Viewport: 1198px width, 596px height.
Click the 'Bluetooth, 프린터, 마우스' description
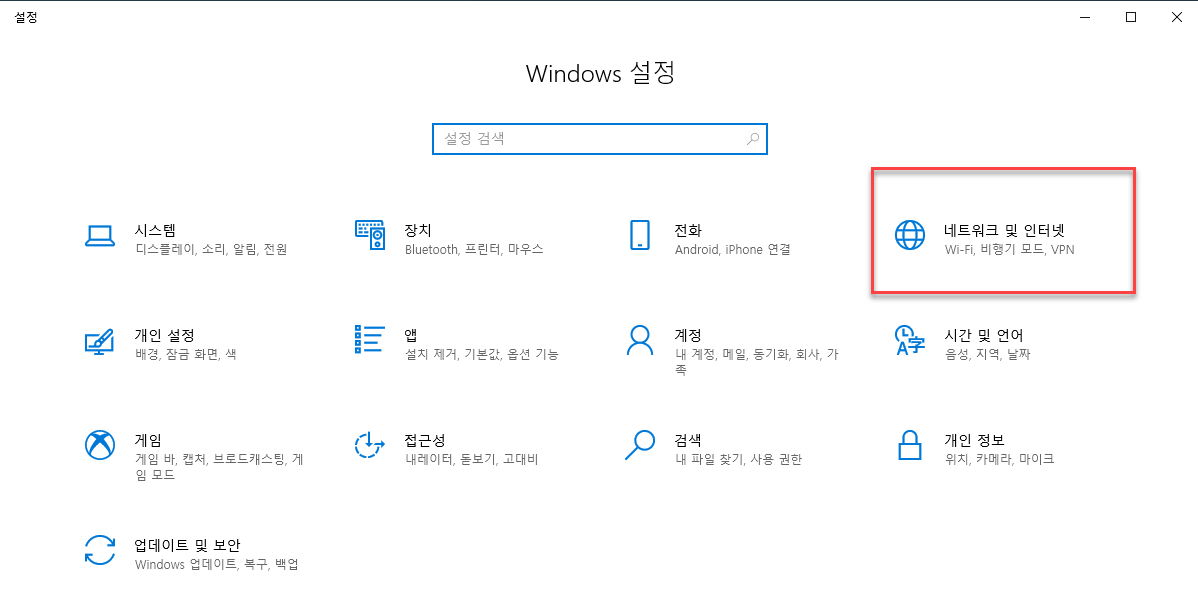(x=474, y=249)
